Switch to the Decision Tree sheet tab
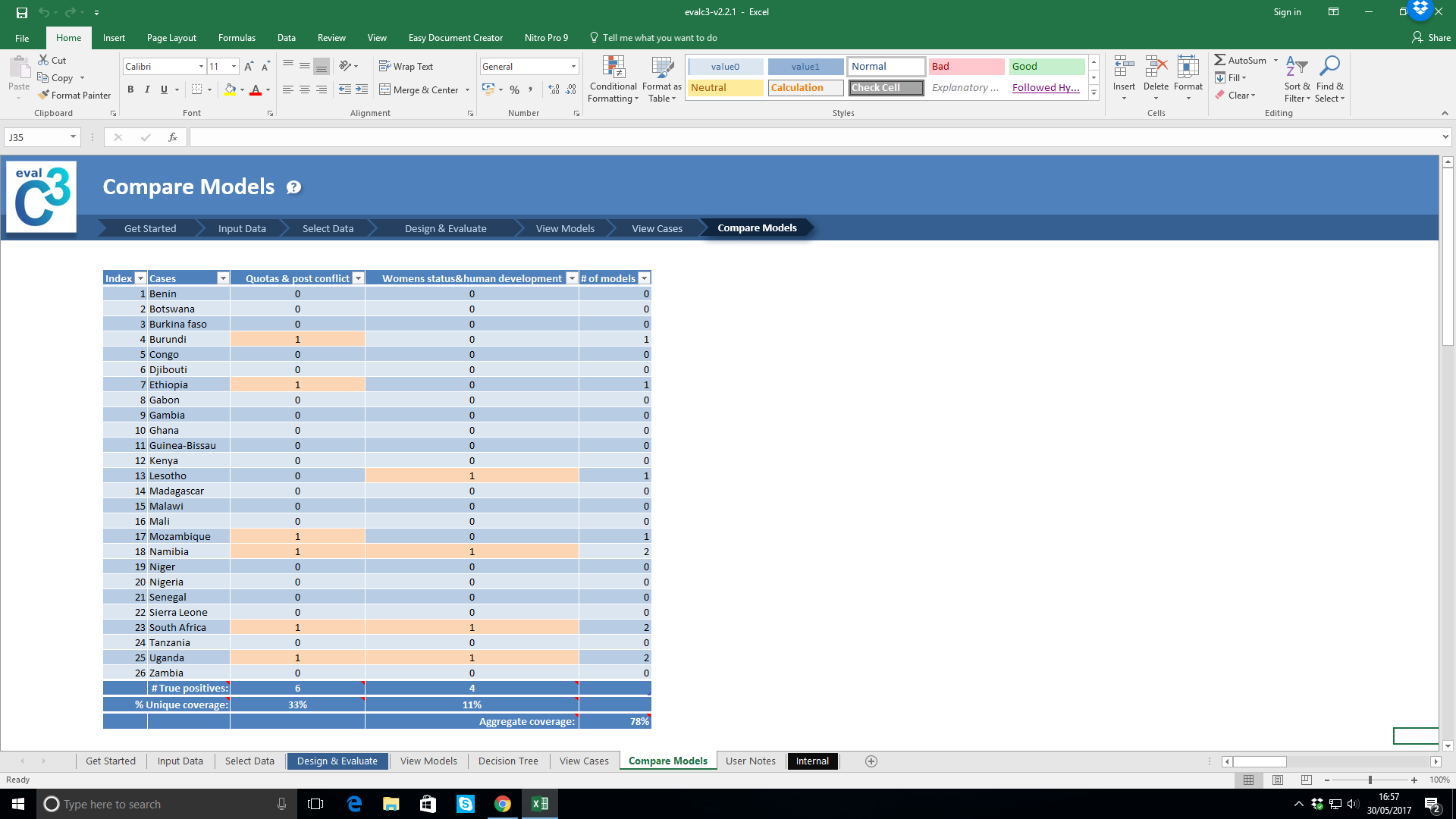The image size is (1456, 819). [x=508, y=761]
